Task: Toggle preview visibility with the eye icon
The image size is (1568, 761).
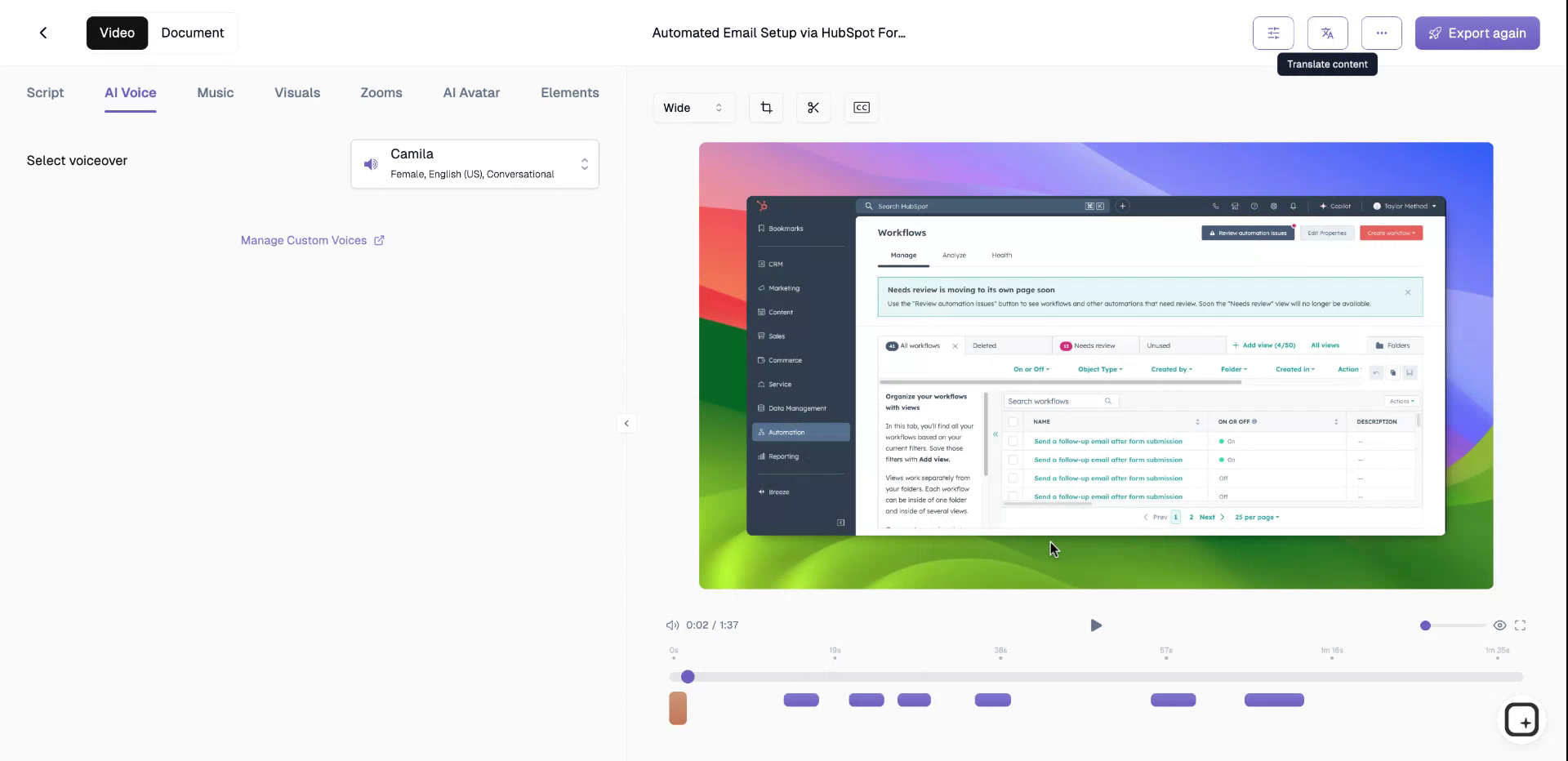Action: pos(1499,625)
